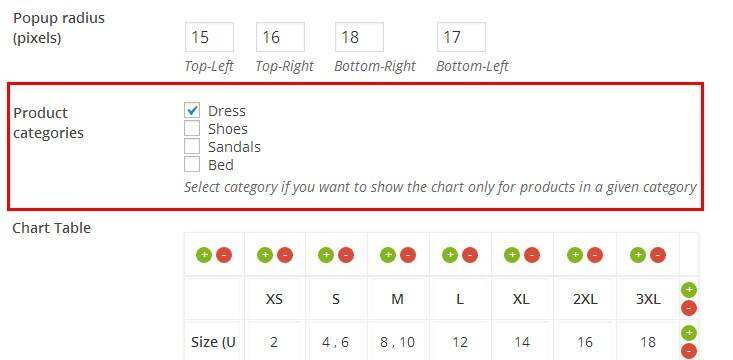Remove the 2XL column with red minus
The height and width of the screenshot is (360, 733).
click(595, 255)
